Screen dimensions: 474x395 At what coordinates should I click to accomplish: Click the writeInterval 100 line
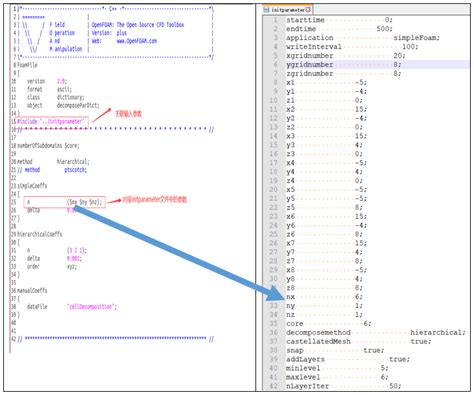click(352, 47)
